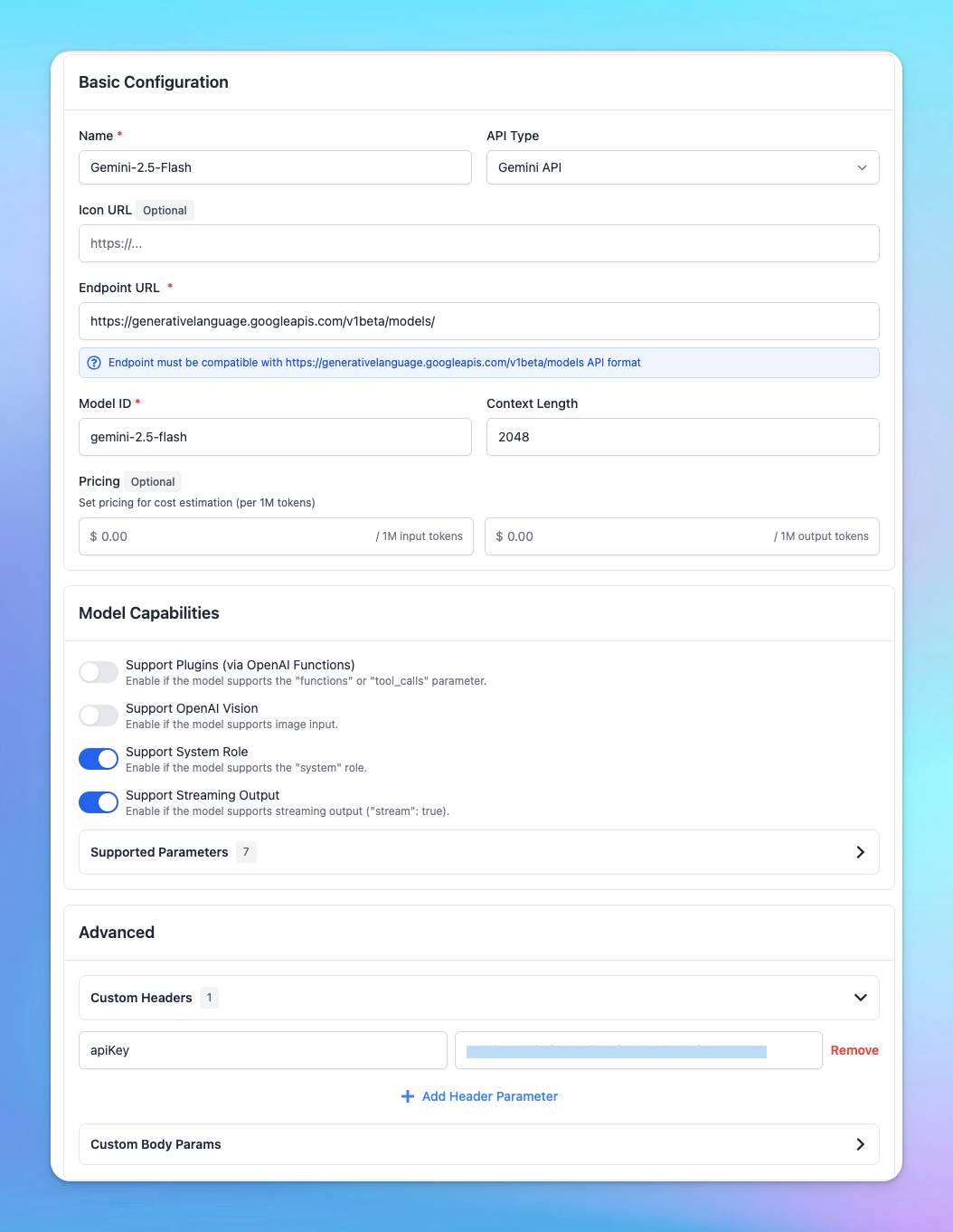Disable Support System Role toggle
This screenshot has width=953, height=1232.
pyautogui.click(x=99, y=759)
